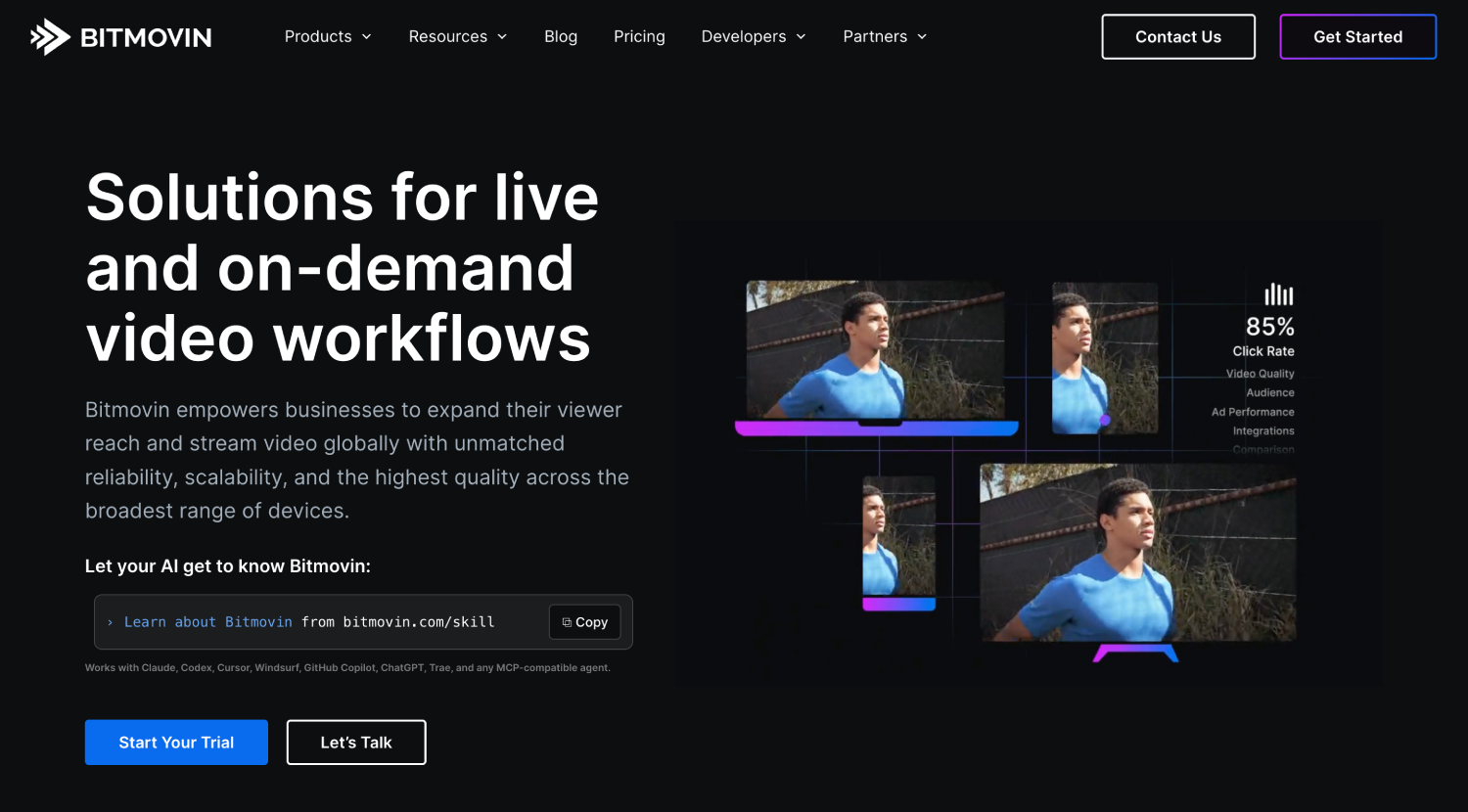
Task: Click the 85% value
Action: 1270,327
